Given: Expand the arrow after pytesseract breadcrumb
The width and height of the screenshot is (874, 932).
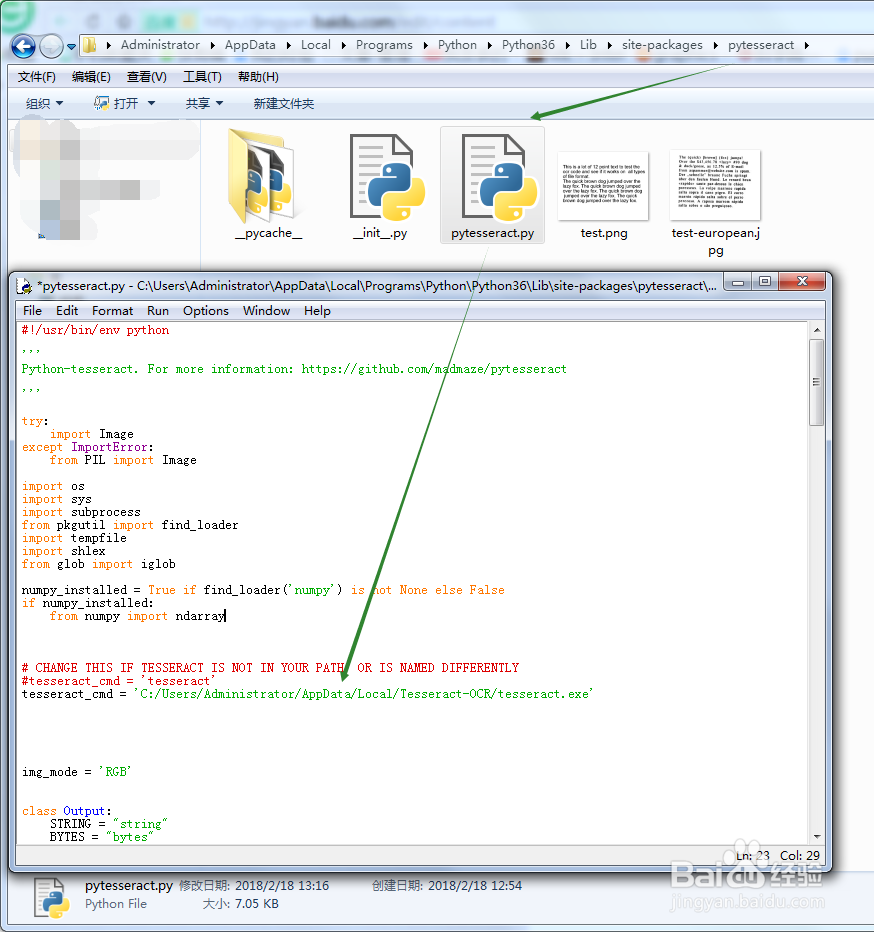Looking at the screenshot, I should 807,45.
